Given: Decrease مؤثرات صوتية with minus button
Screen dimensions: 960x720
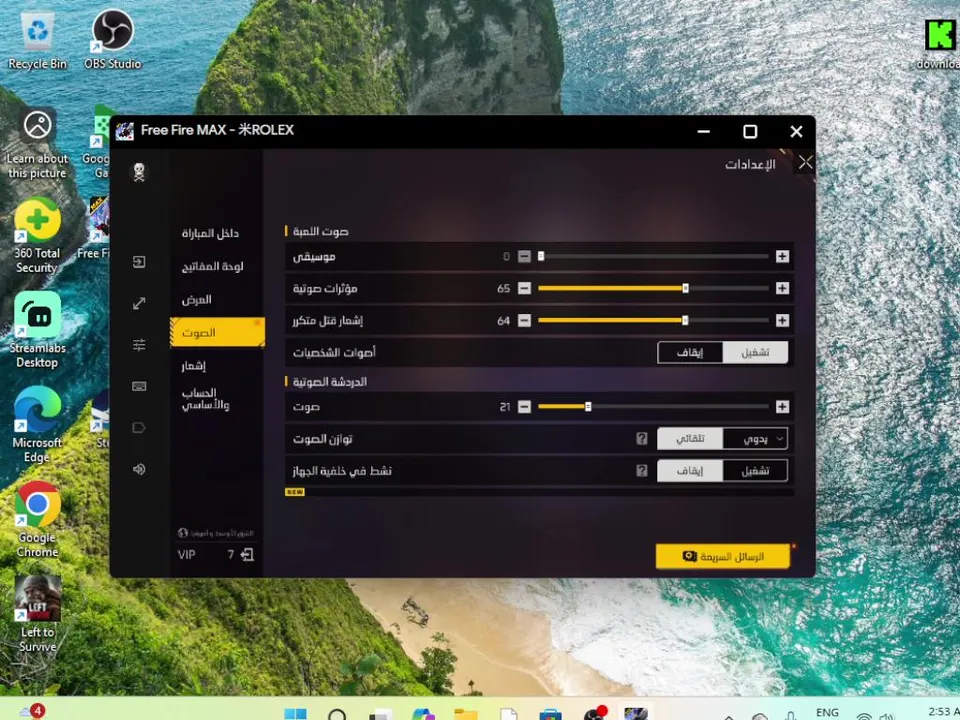Looking at the screenshot, I should (x=524, y=288).
